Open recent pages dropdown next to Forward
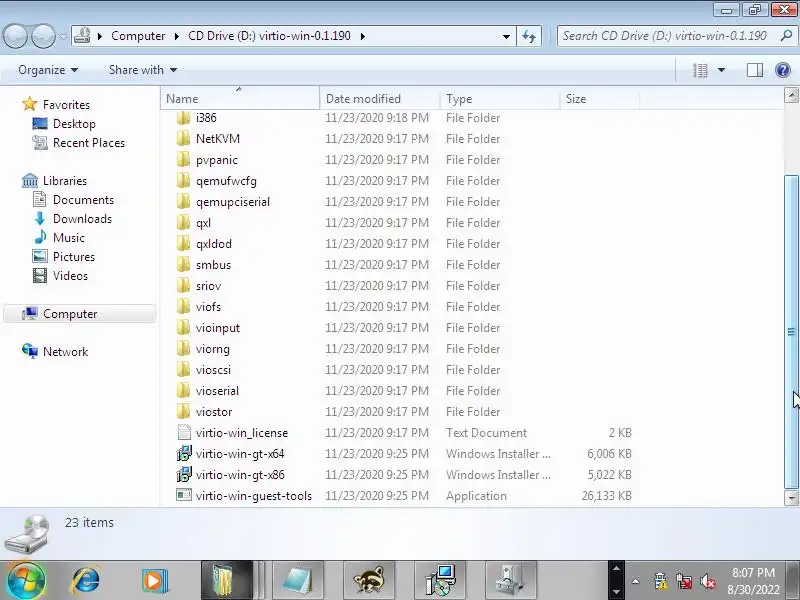Image resolution: width=800 pixels, height=600 pixels. [x=63, y=37]
